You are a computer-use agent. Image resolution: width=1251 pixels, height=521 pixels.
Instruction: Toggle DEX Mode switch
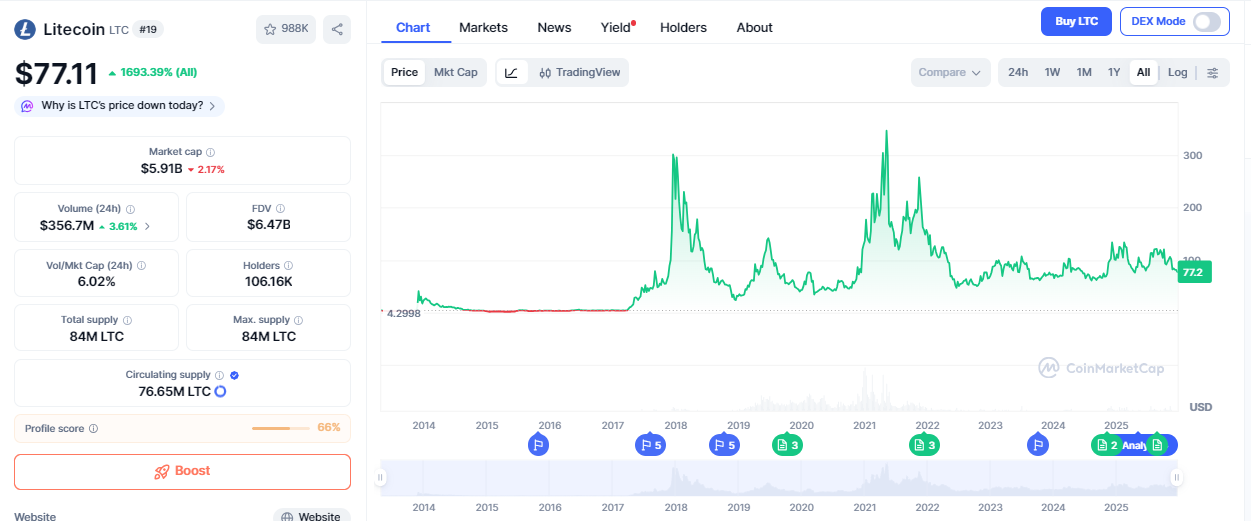click(1206, 21)
